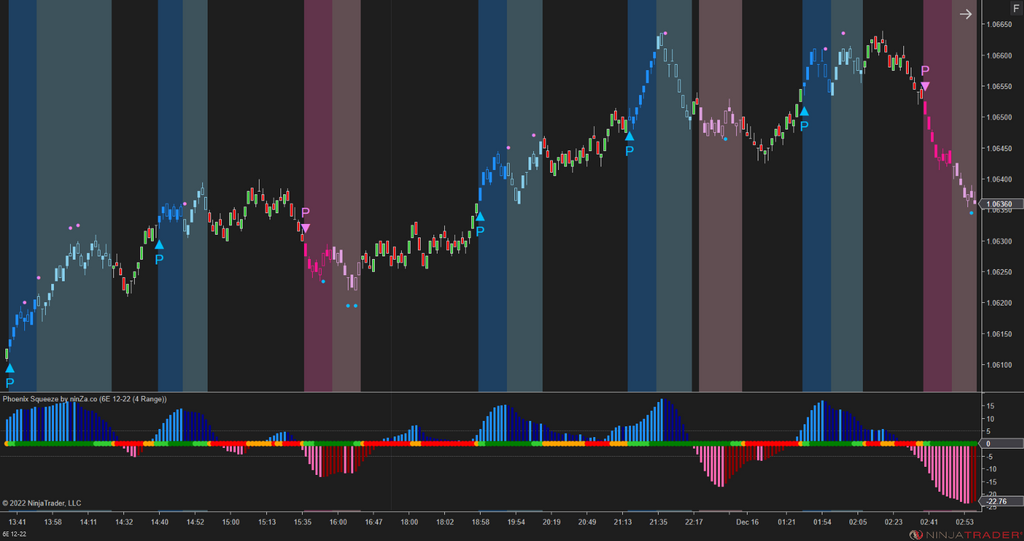Screen dimensions: 1024x541
Task: Click the 02:05 time axis label
Action: pos(857,522)
